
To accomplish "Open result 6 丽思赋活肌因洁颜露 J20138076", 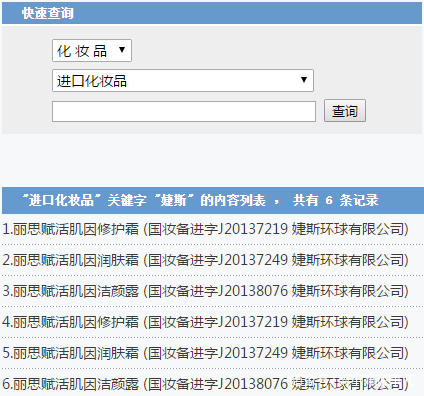I will pos(205,384).
